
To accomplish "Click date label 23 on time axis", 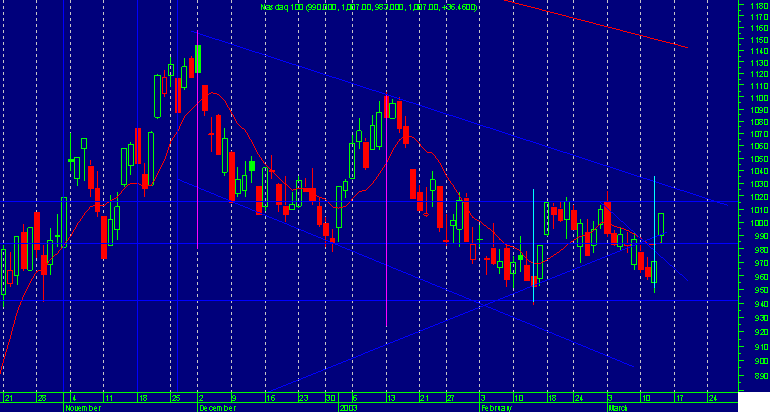I will click(304, 397).
